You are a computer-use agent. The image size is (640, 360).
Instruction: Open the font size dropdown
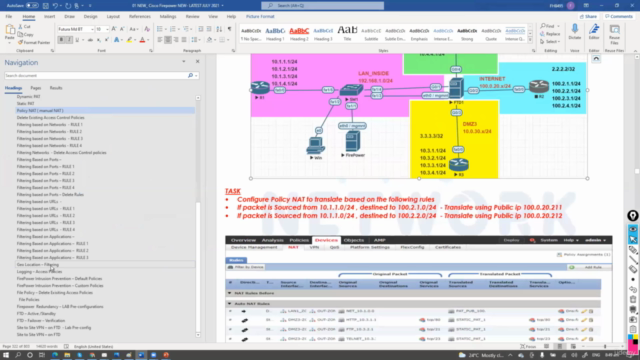[x=107, y=29]
